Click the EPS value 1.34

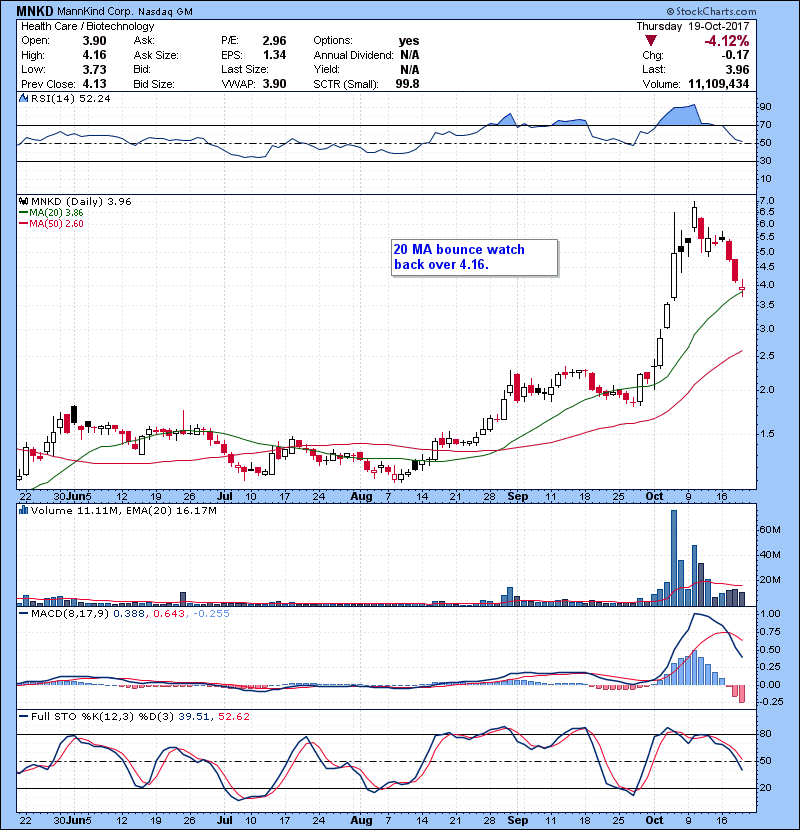[274, 55]
